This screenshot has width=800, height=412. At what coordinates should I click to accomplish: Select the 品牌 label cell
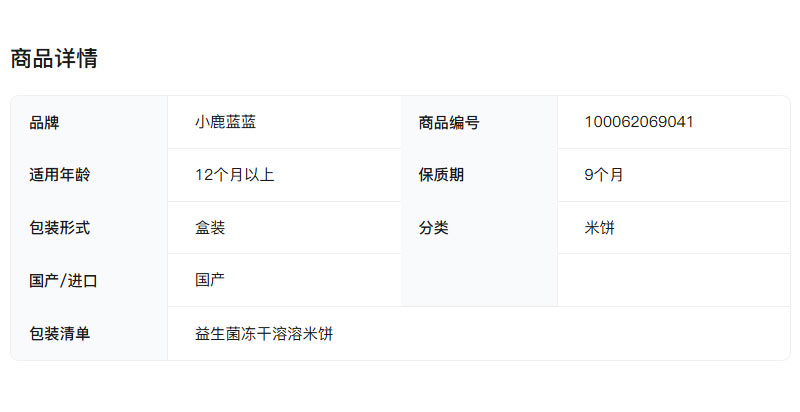[x=45, y=123]
